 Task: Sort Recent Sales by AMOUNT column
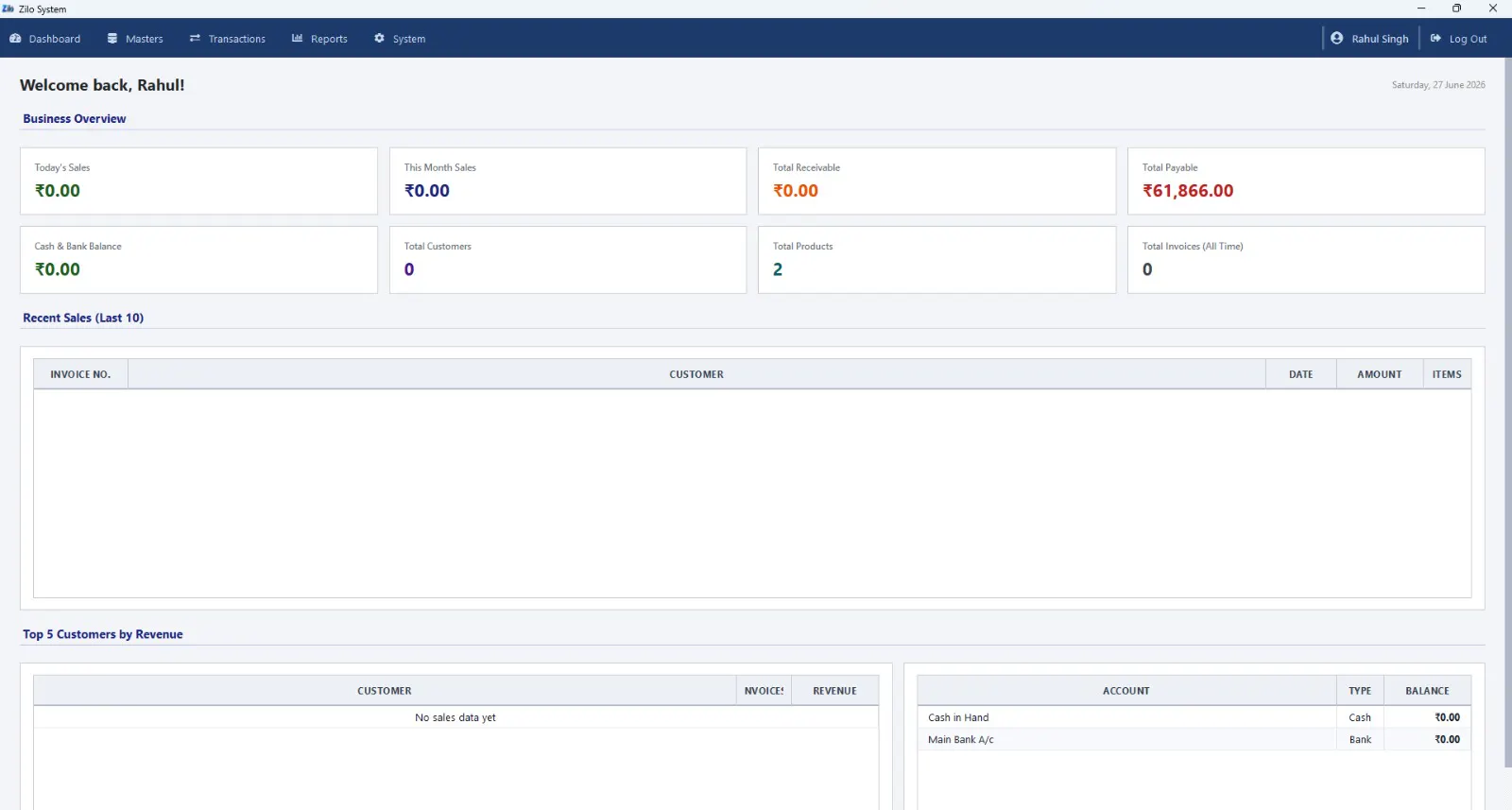point(1380,374)
